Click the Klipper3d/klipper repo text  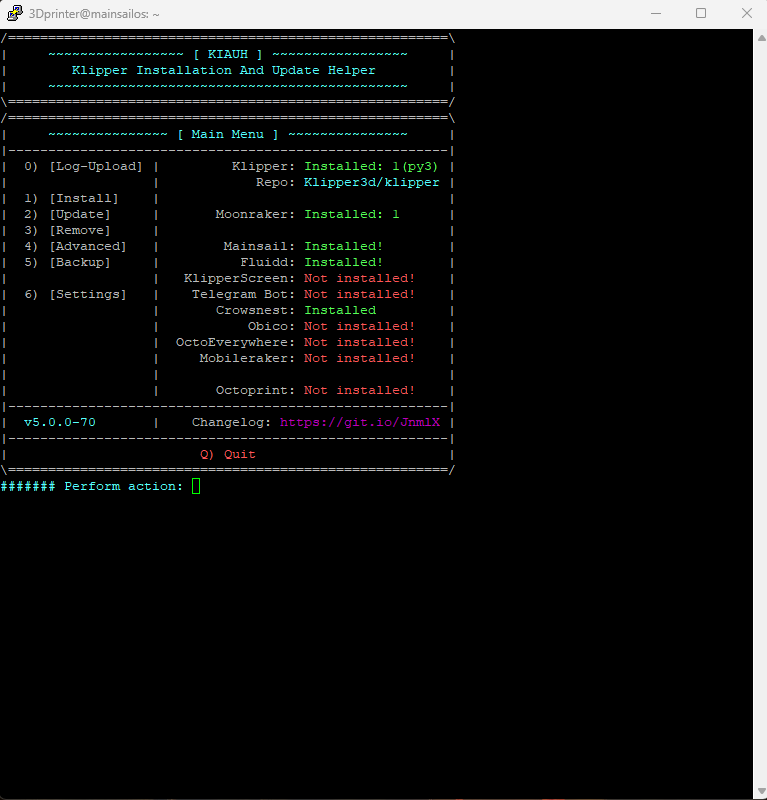point(372,183)
